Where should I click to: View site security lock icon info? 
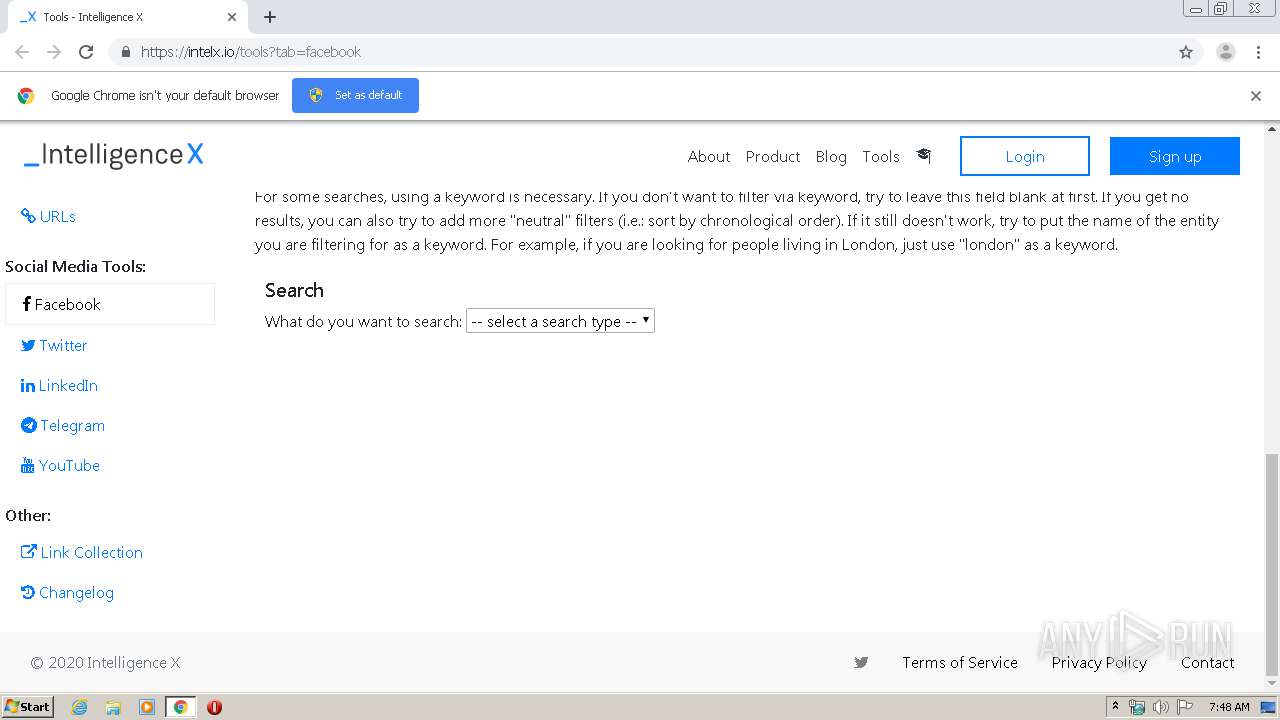tap(125, 52)
